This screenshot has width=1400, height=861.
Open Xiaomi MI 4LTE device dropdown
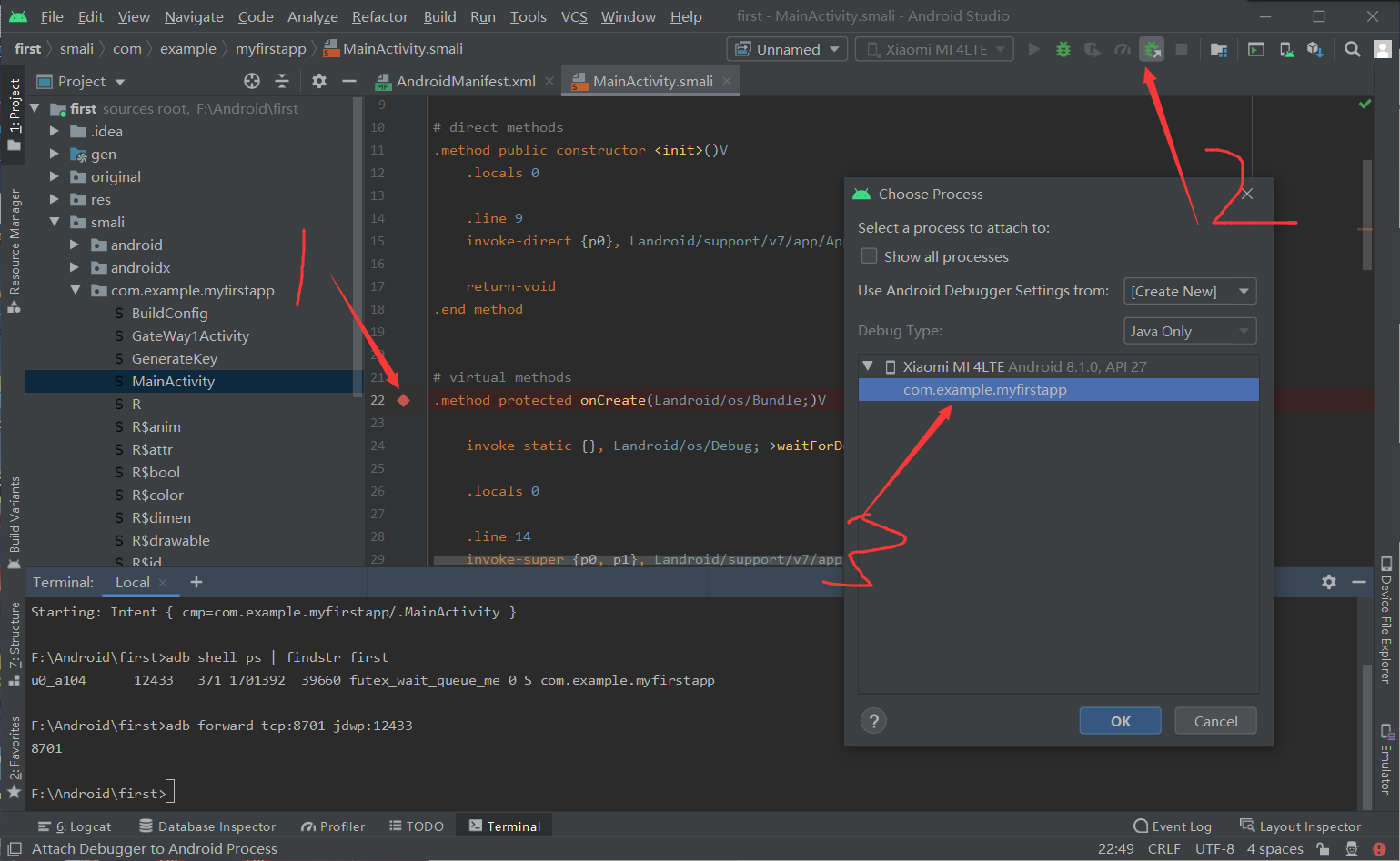click(x=935, y=49)
